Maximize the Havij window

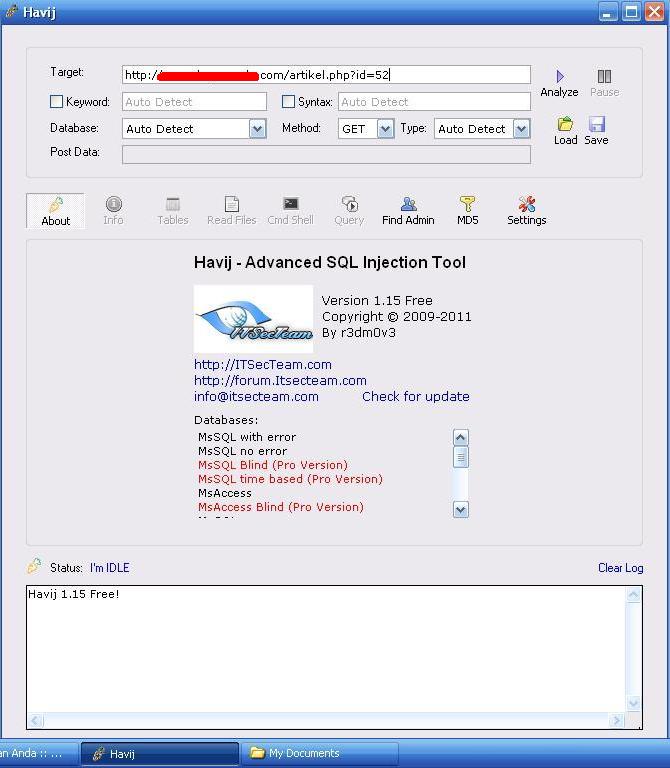pyautogui.click(x=631, y=12)
